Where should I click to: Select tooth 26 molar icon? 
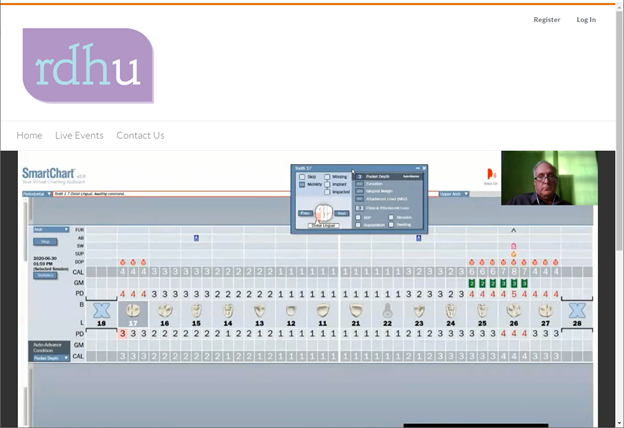click(x=514, y=311)
